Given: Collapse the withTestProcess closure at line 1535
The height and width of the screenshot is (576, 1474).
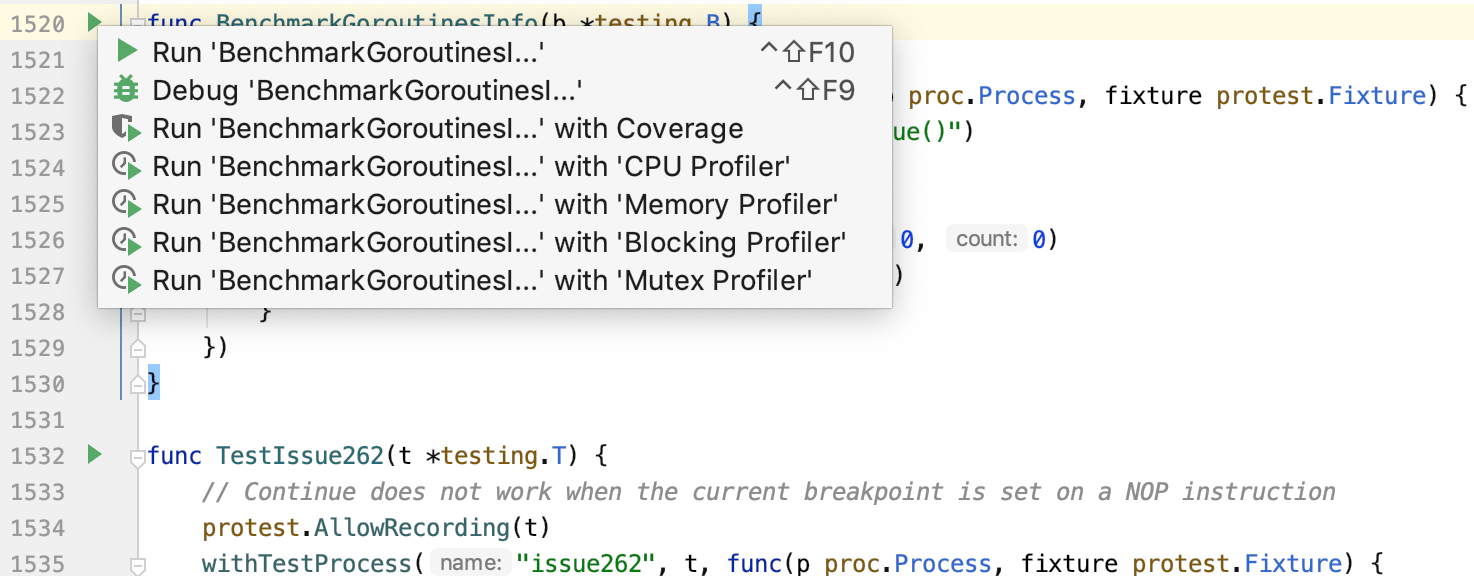Looking at the screenshot, I should coord(137,566).
